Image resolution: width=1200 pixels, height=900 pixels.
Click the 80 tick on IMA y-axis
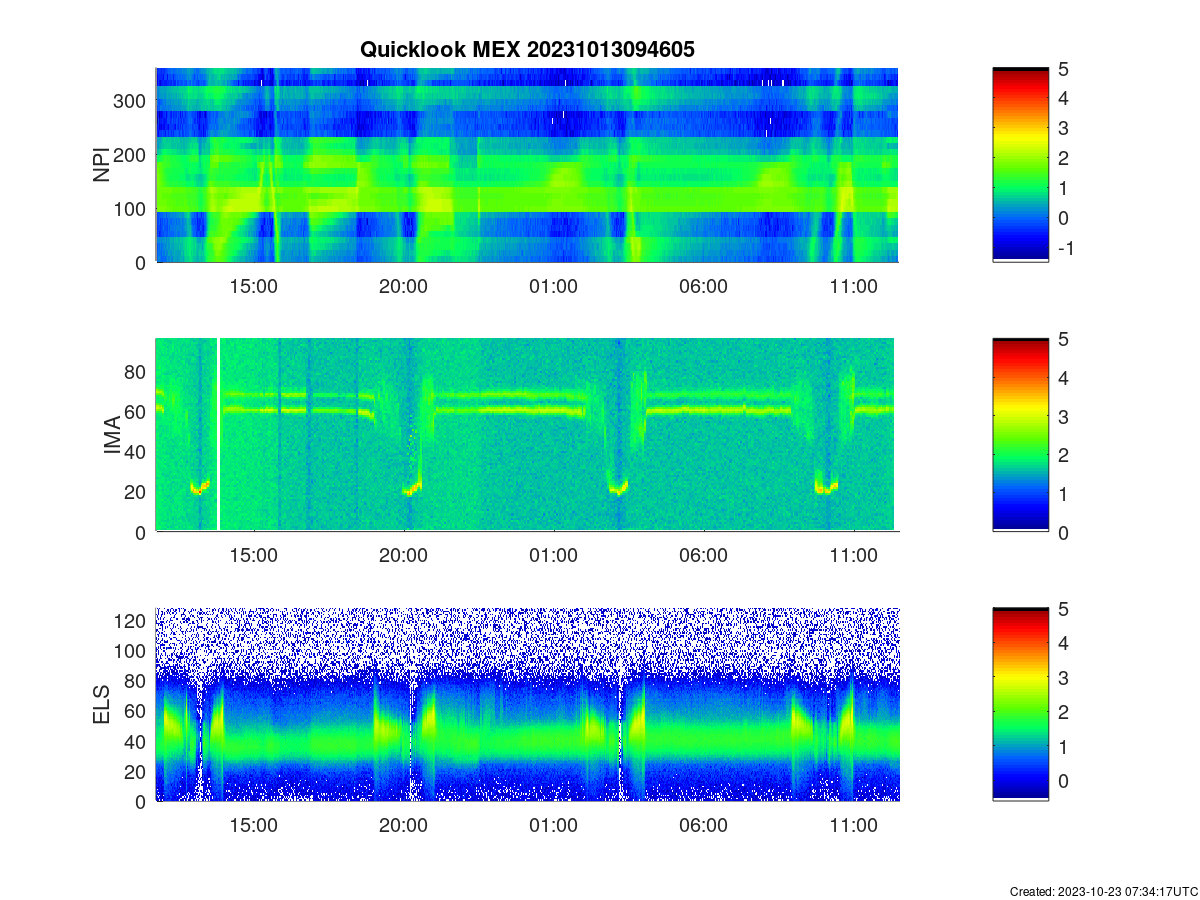(x=137, y=371)
